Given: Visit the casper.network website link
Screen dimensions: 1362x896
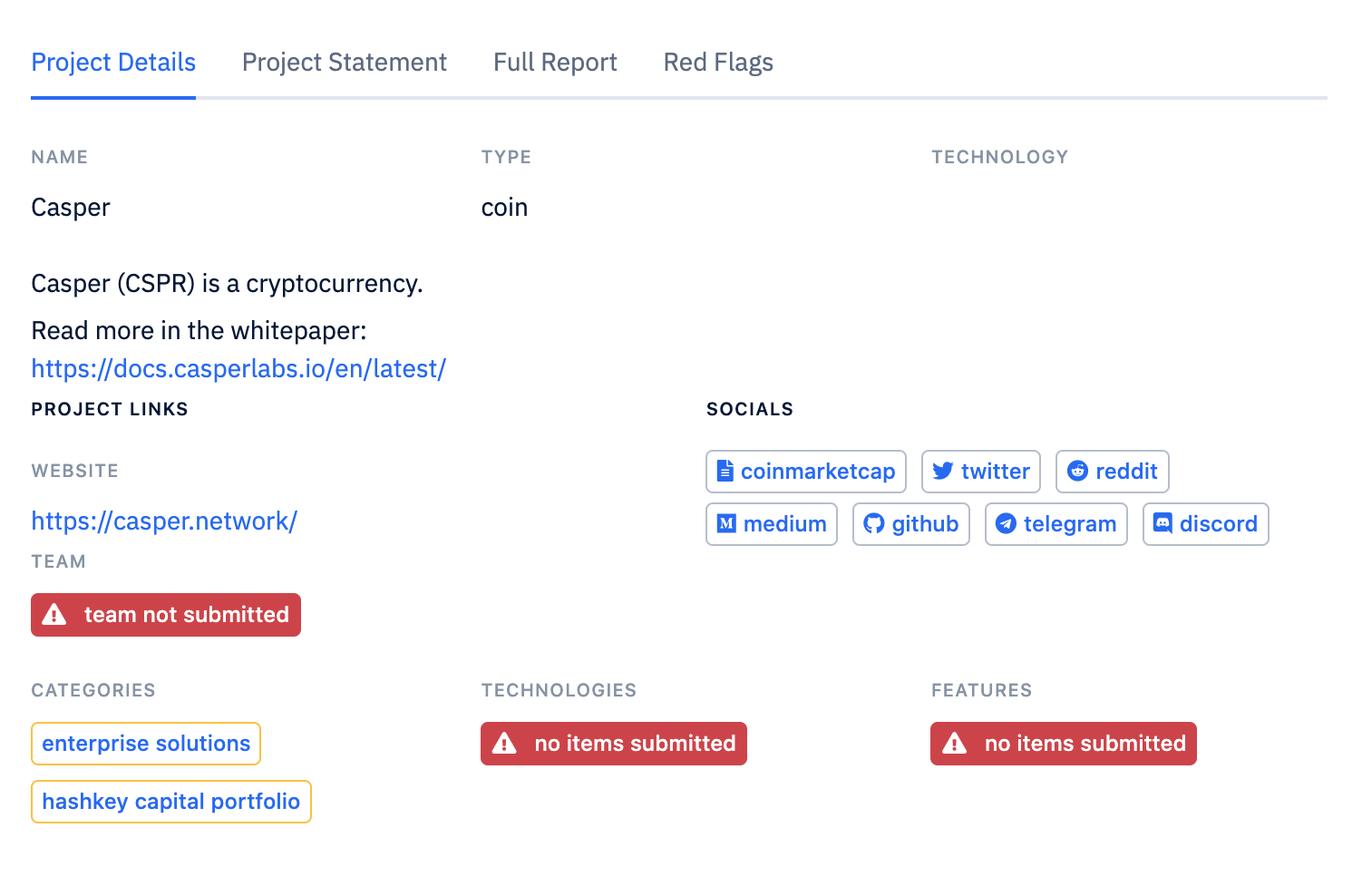Looking at the screenshot, I should [164, 521].
